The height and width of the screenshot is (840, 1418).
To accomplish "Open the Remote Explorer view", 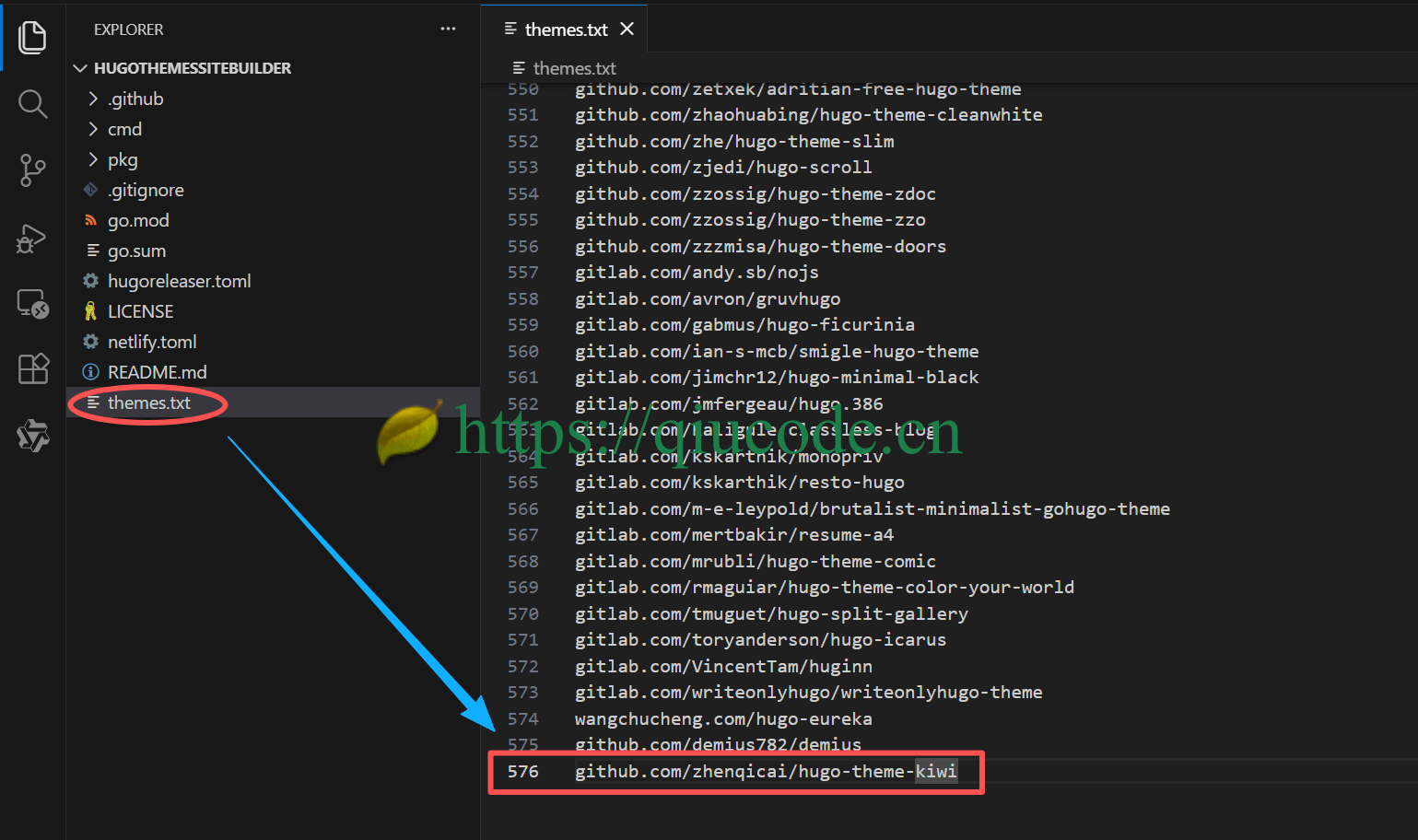I will (x=32, y=304).
